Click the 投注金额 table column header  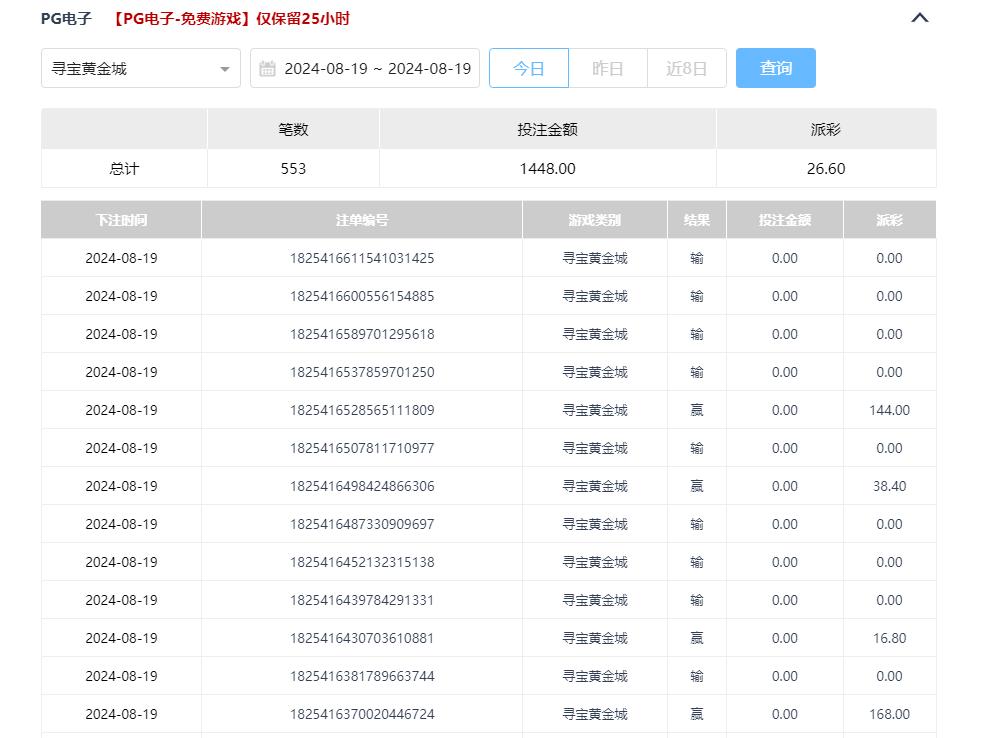click(784, 220)
